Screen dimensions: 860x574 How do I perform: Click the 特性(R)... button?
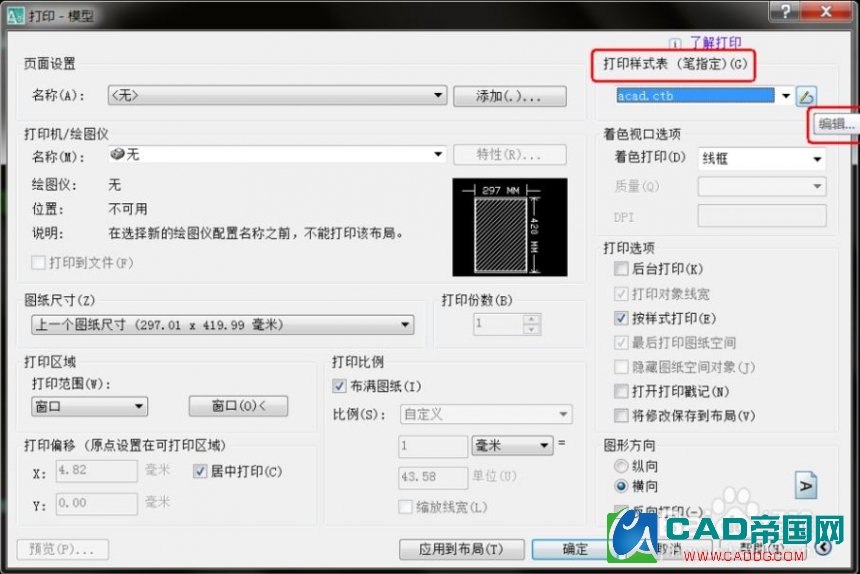(x=510, y=155)
